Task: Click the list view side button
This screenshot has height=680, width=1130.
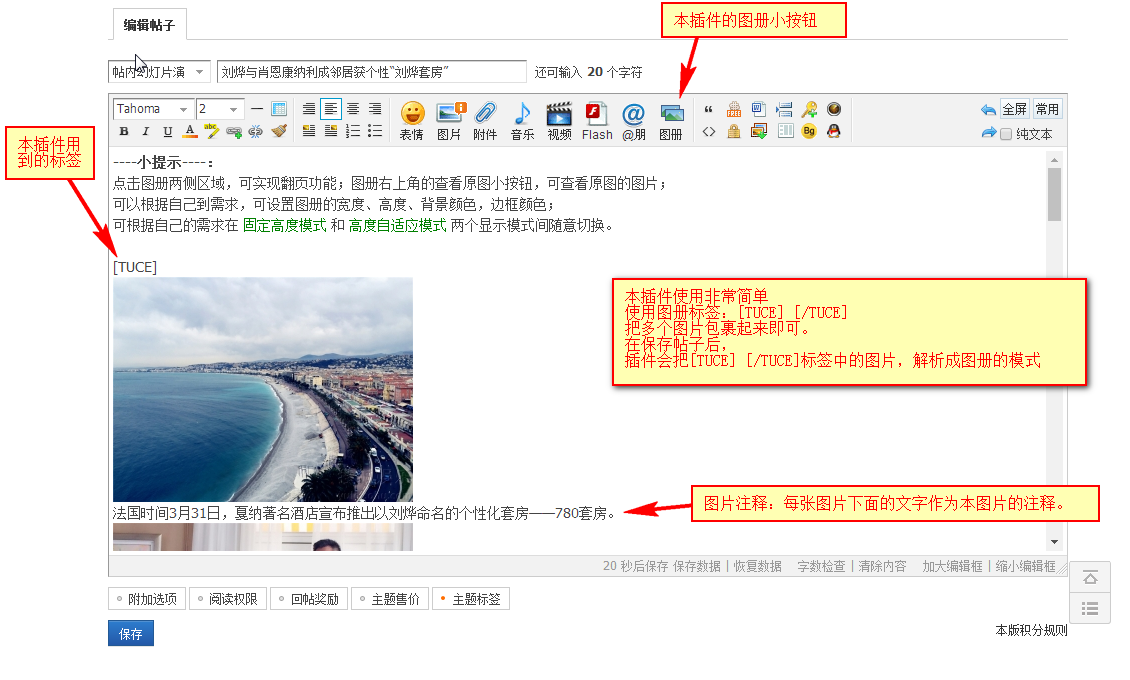Action: pyautogui.click(x=1090, y=609)
